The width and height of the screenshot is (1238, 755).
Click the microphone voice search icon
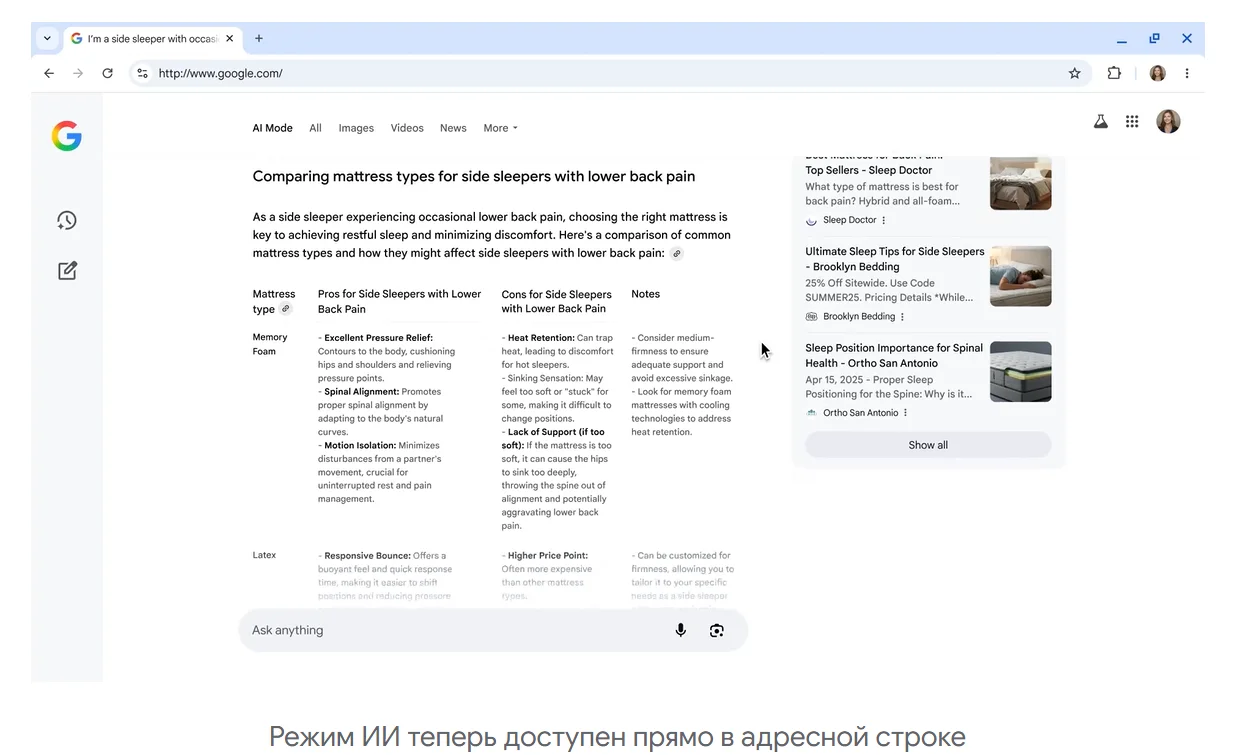(x=680, y=630)
